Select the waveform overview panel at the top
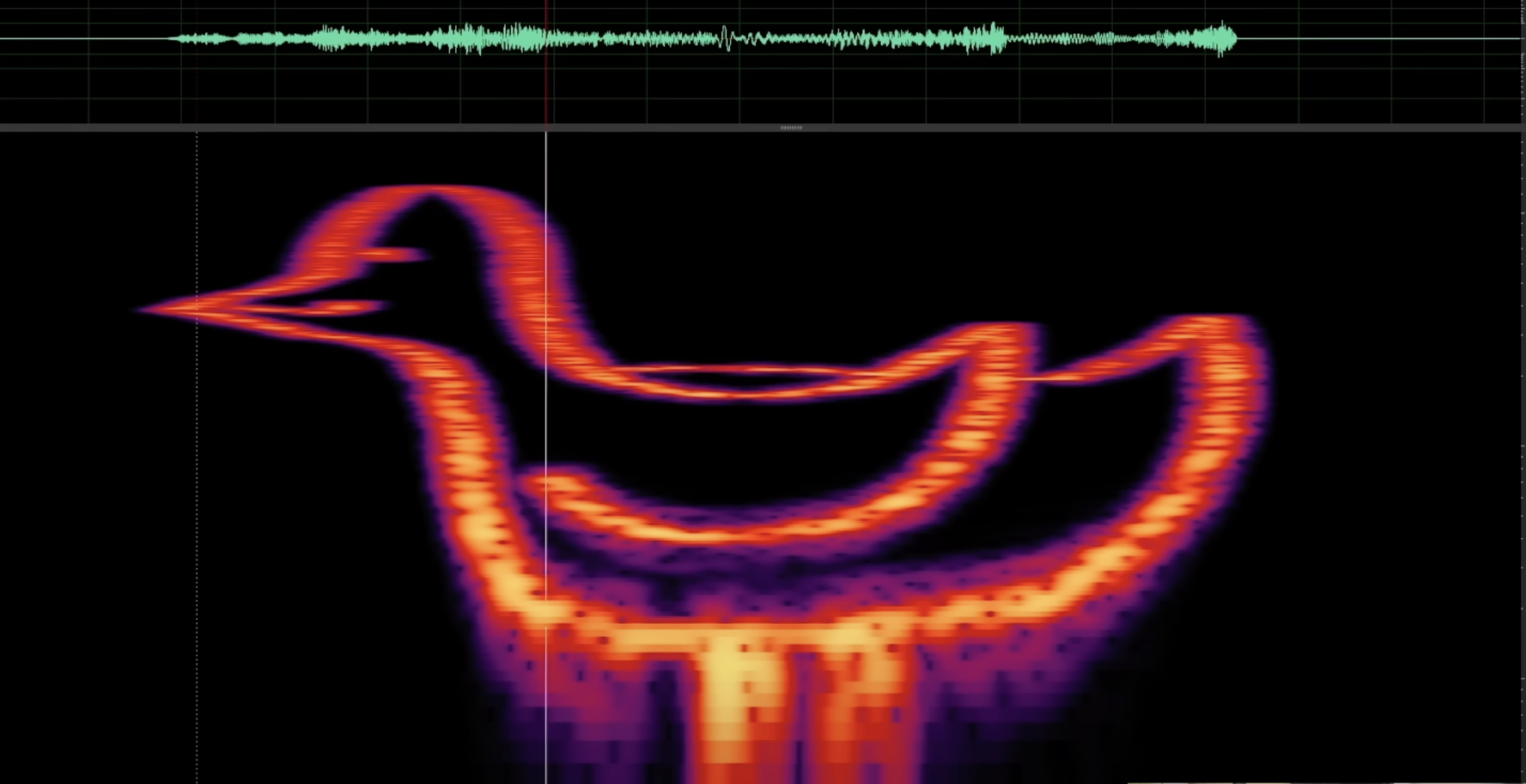The image size is (1526, 784). 763,61
